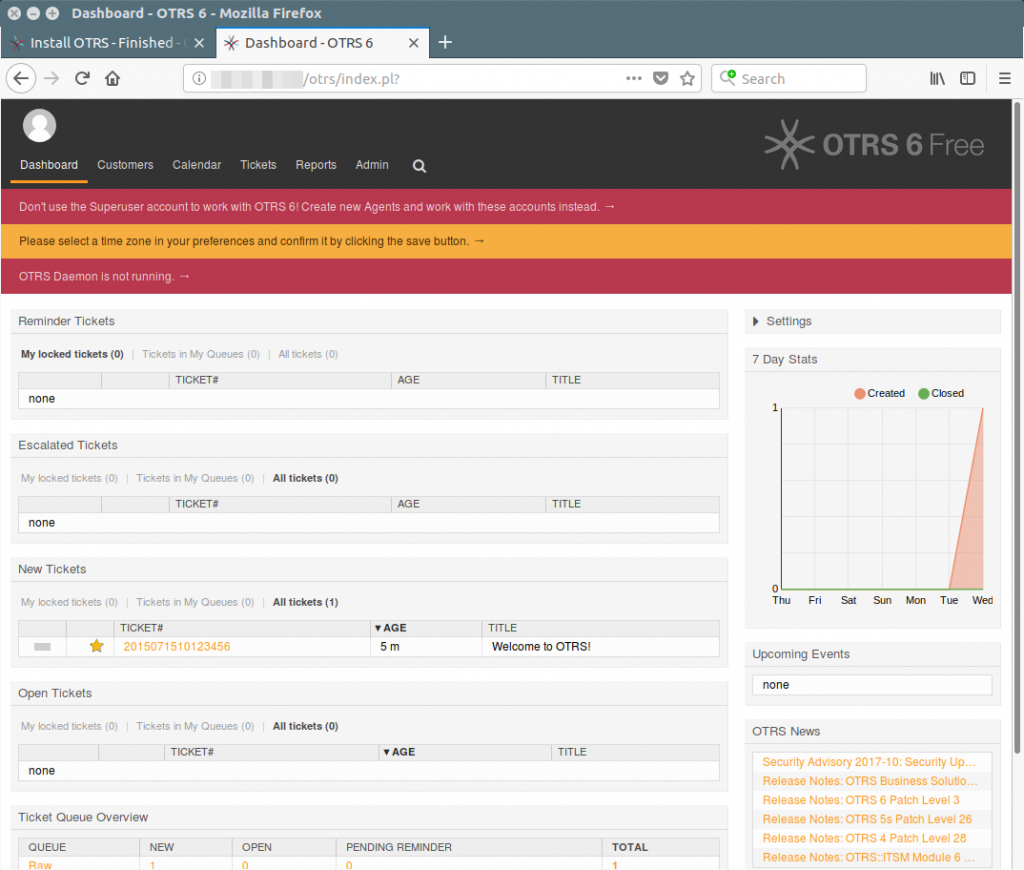This screenshot has width=1024, height=870.
Task: Open the Firefox Library icon
Action: pos(936,78)
